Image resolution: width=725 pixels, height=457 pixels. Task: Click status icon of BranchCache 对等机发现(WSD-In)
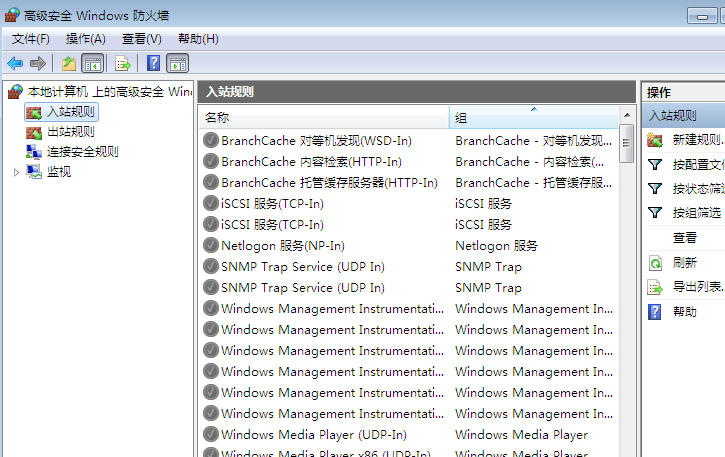[x=211, y=140]
